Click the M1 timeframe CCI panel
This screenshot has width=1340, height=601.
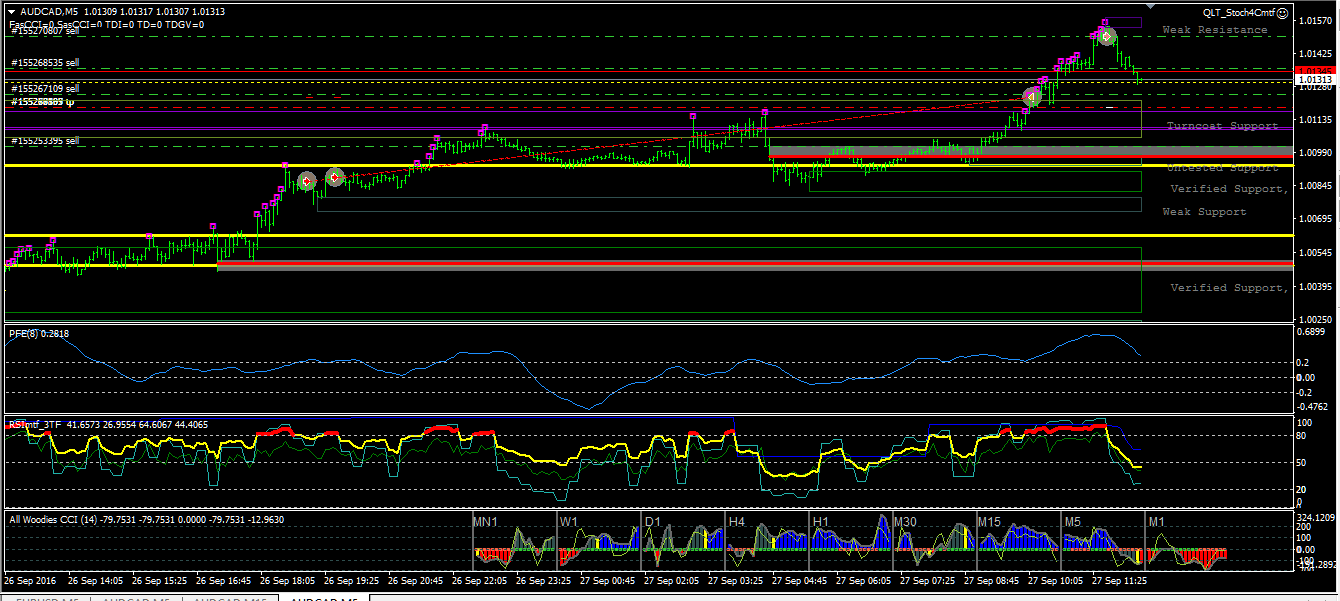(1186, 540)
